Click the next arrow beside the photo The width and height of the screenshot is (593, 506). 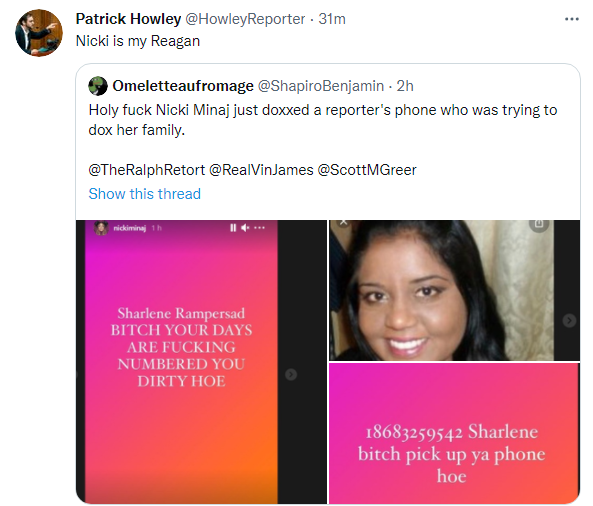(569, 320)
